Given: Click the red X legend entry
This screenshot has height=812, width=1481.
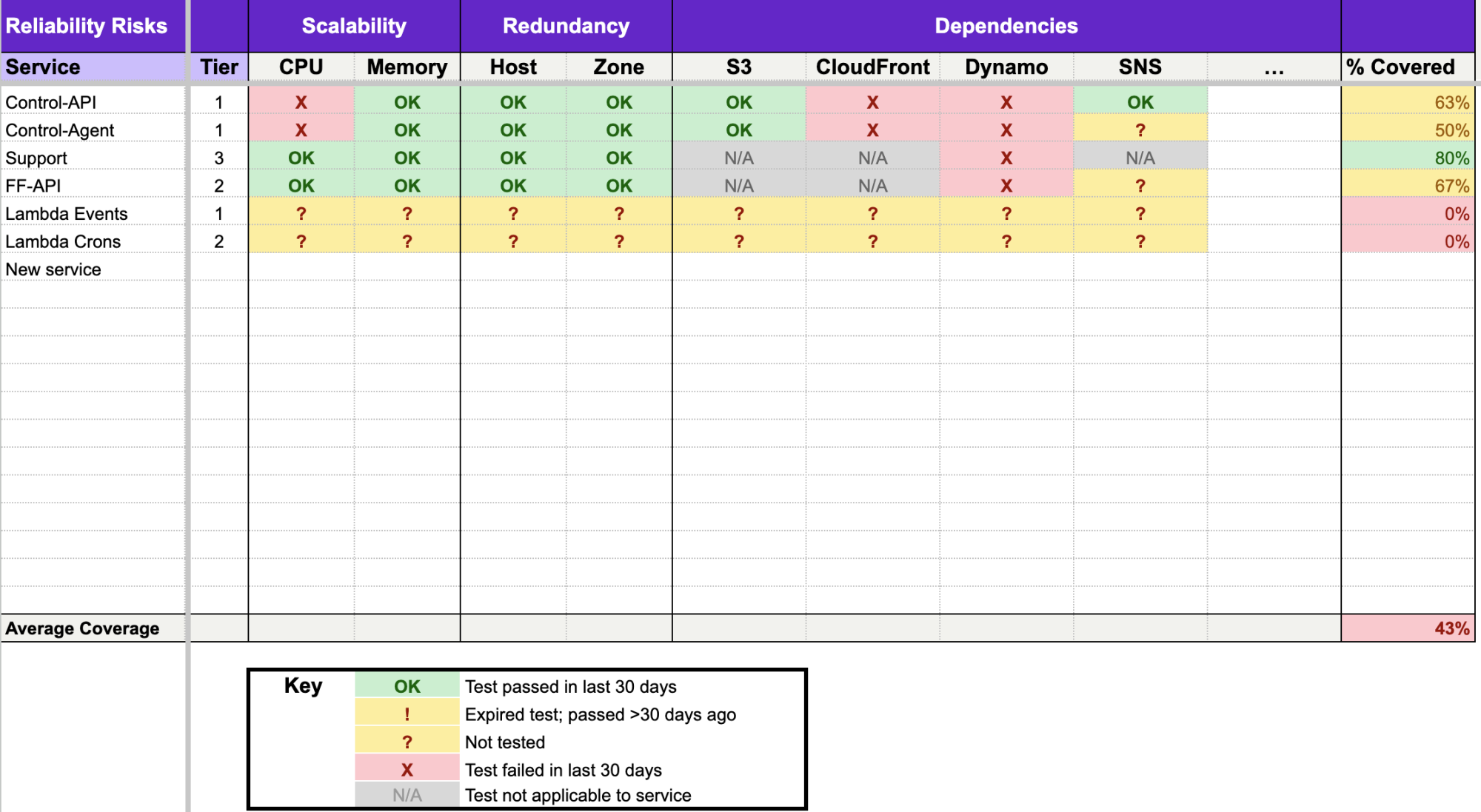Looking at the screenshot, I should point(407,769).
